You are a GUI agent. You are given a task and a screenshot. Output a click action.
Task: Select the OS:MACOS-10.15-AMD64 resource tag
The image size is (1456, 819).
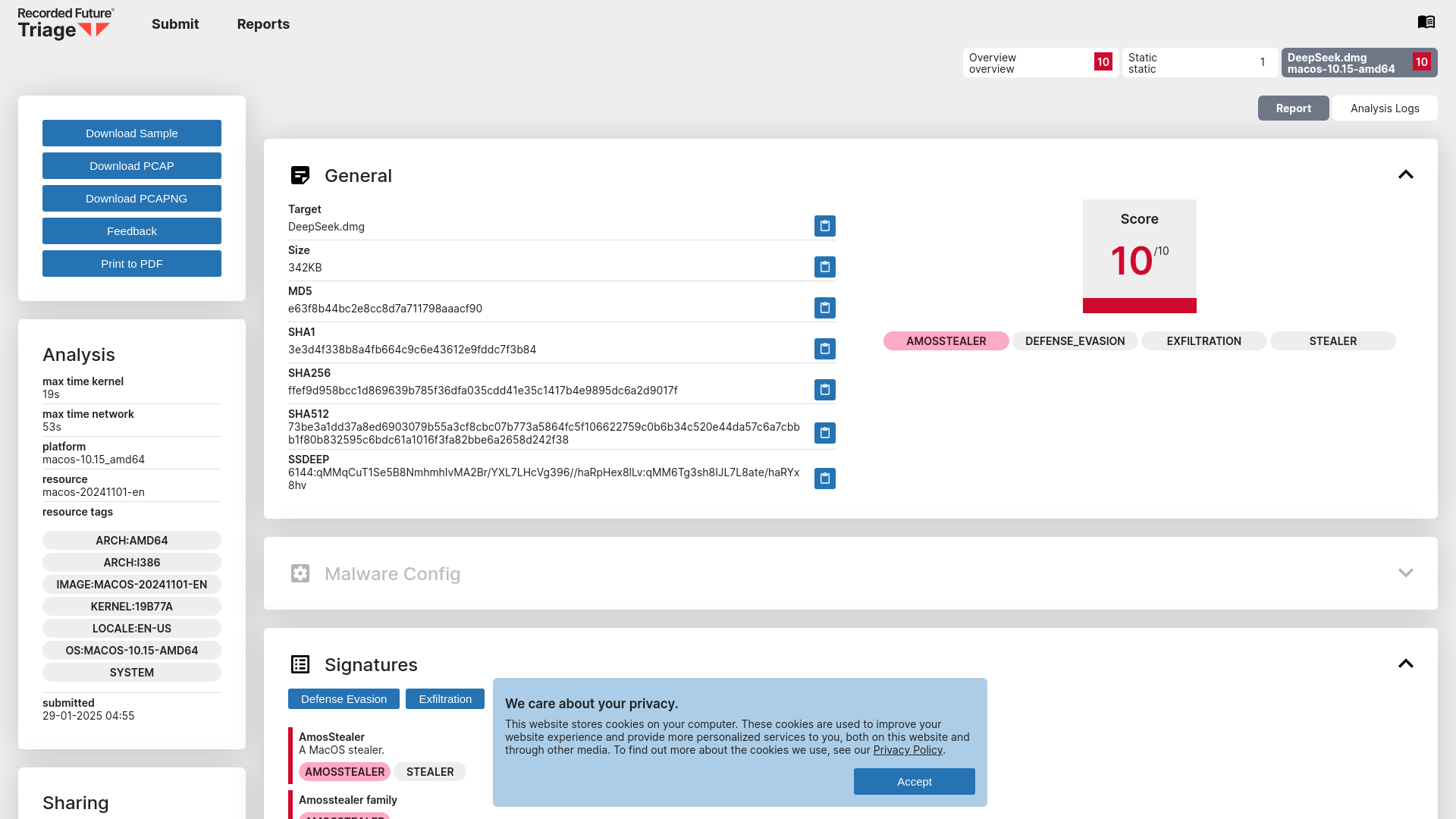132,651
